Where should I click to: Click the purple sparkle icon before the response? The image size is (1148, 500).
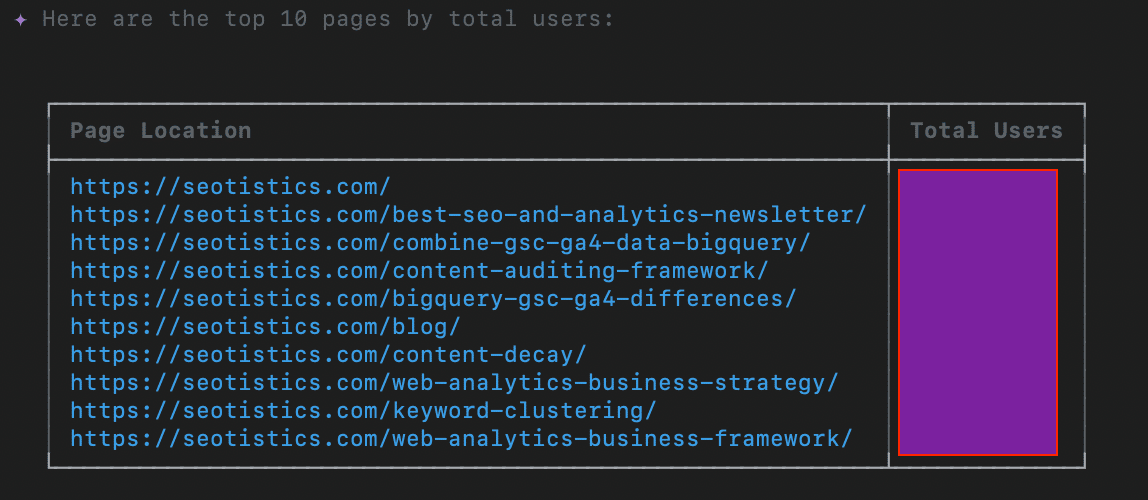click(x=20, y=20)
